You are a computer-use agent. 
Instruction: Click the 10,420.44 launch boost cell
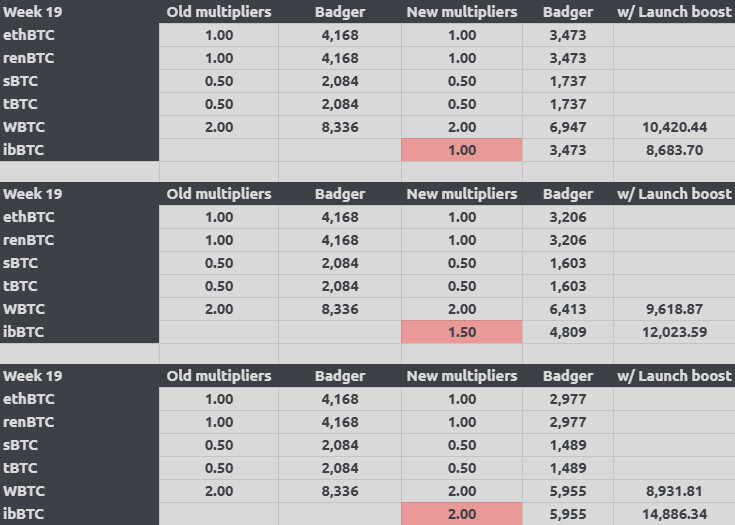coord(674,127)
